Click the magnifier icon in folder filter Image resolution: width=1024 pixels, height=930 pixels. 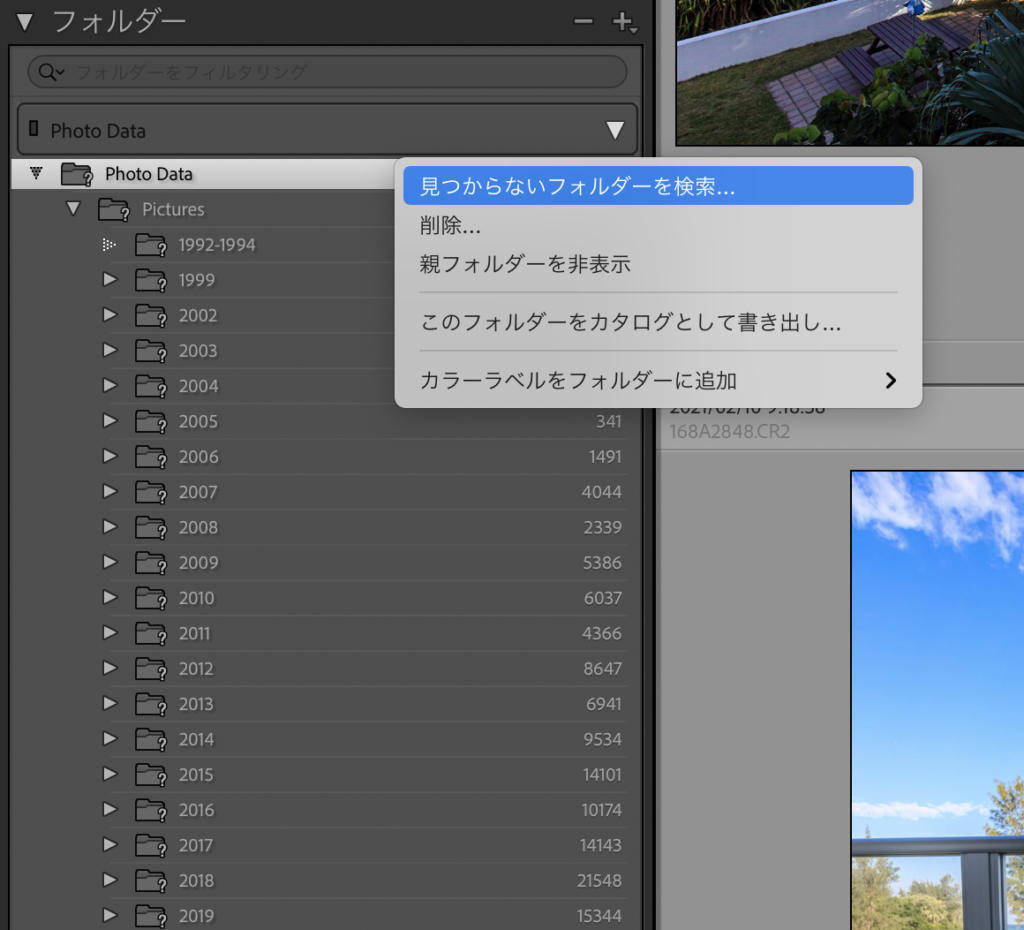pos(48,72)
